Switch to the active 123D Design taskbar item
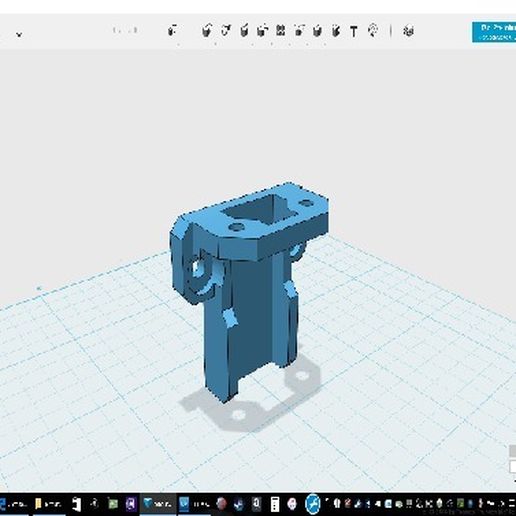 (x=158, y=504)
